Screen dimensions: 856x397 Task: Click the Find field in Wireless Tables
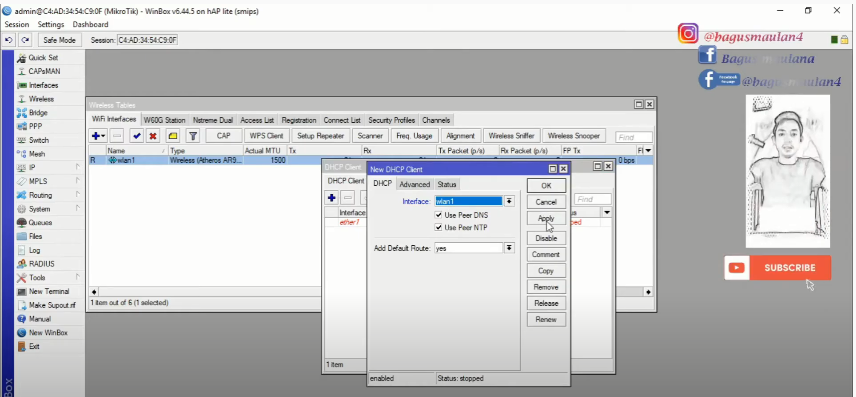pyautogui.click(x=634, y=138)
